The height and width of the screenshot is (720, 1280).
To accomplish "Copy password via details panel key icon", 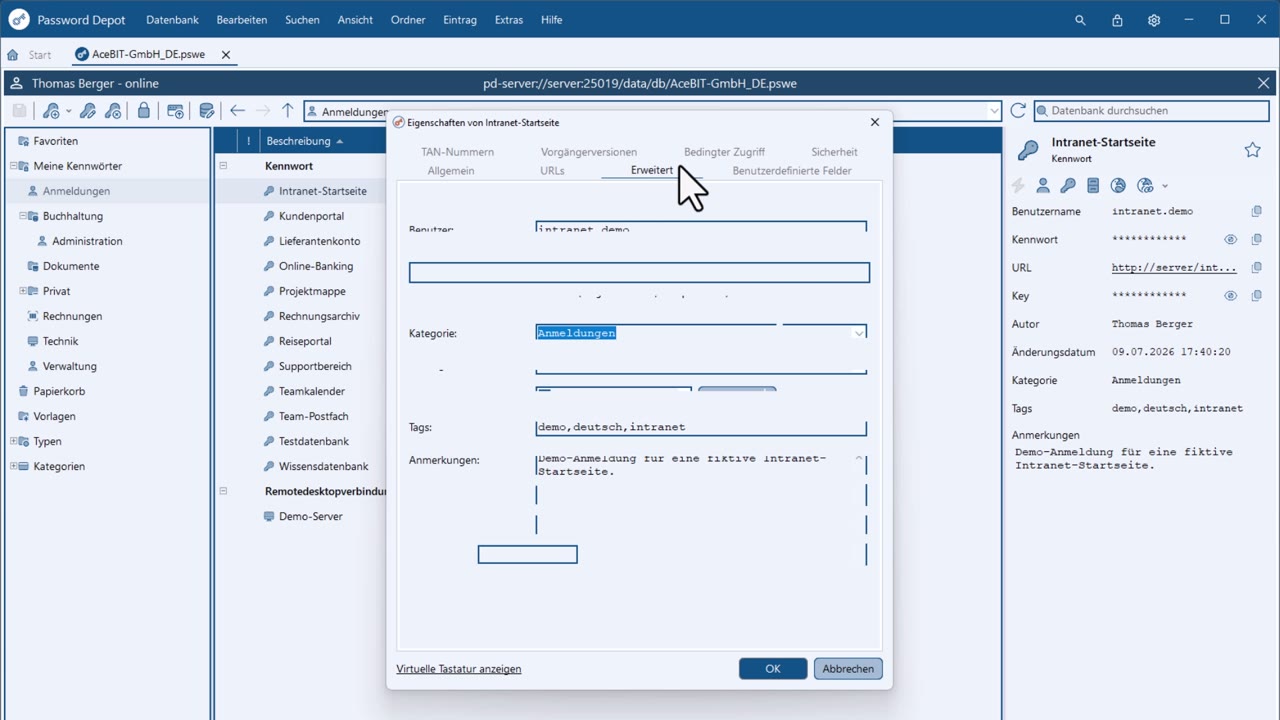I will point(1068,185).
